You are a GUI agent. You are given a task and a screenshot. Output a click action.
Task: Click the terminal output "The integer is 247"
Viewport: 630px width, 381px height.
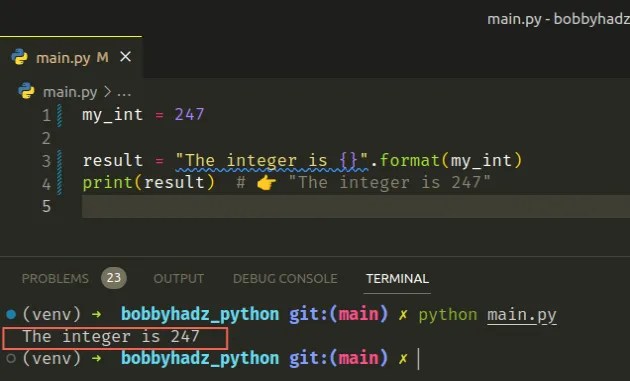[x=111, y=336]
